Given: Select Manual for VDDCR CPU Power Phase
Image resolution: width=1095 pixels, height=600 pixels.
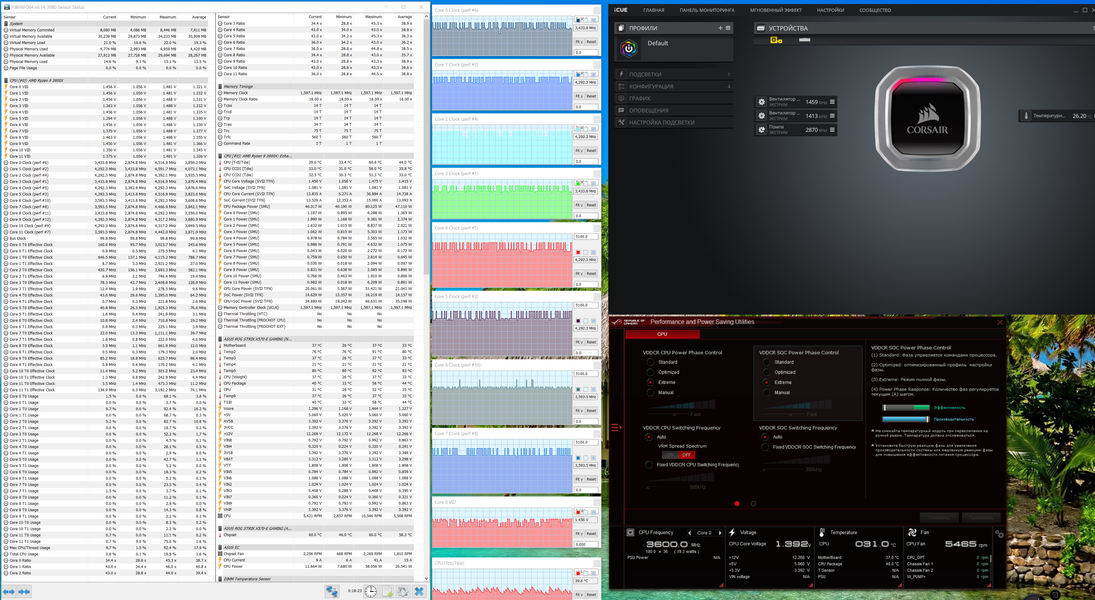Looking at the screenshot, I should point(650,393).
